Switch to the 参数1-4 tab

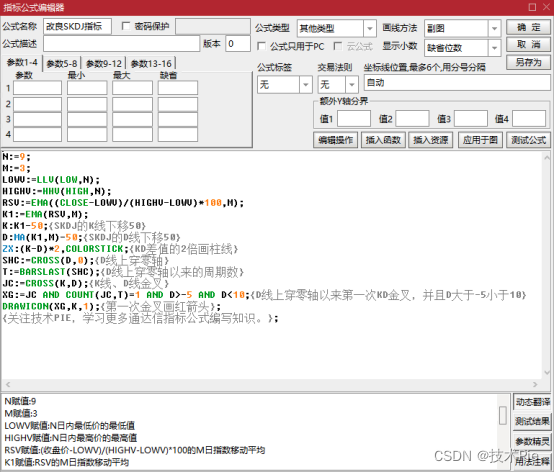point(22,63)
